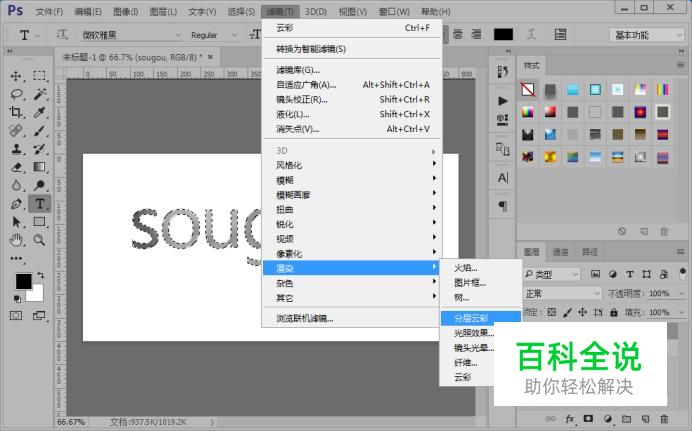Select the Rectangle shape tool
Viewport: 692px width, 431px height.
point(40,222)
